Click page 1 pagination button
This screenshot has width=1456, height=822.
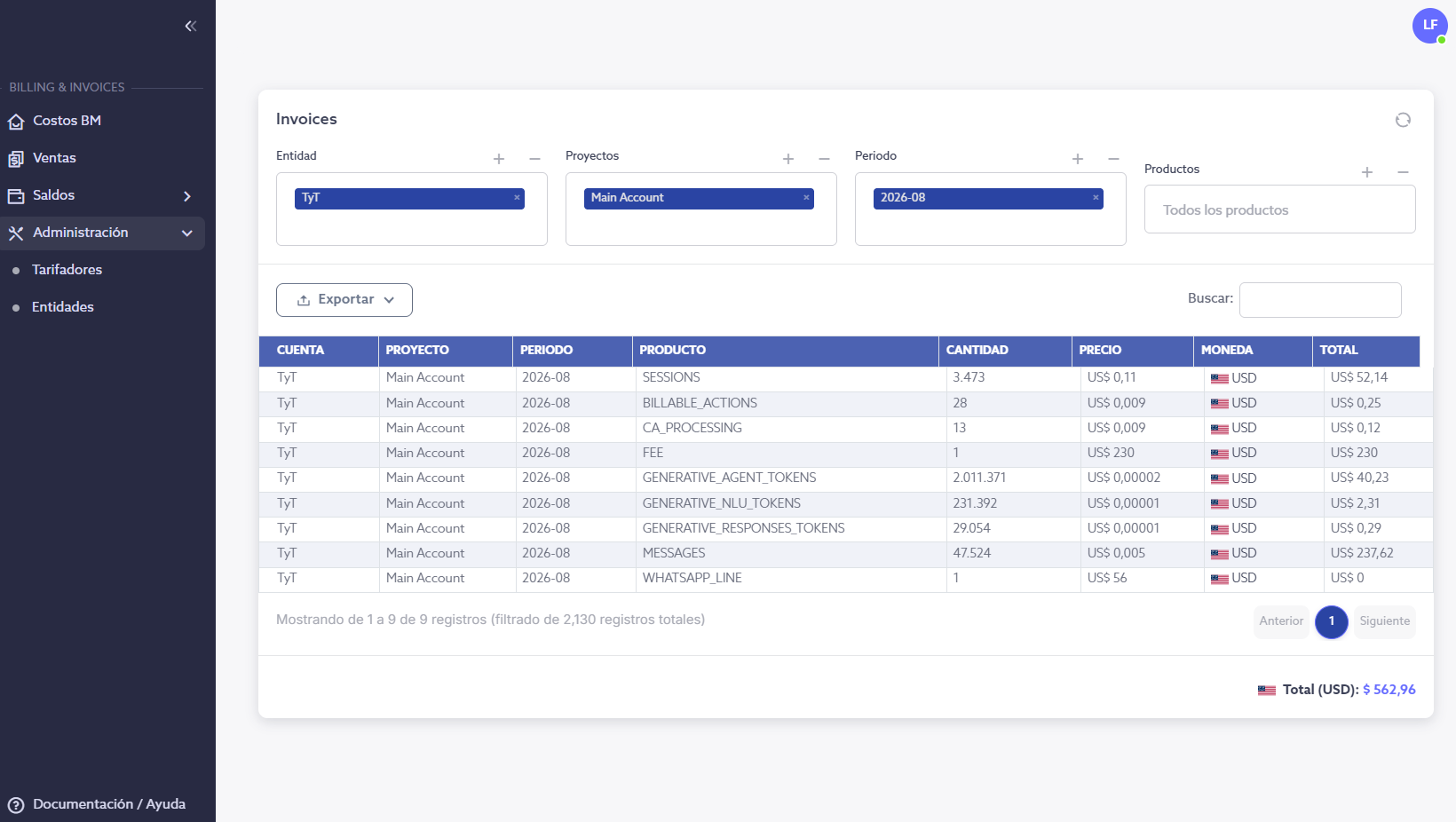click(1332, 621)
